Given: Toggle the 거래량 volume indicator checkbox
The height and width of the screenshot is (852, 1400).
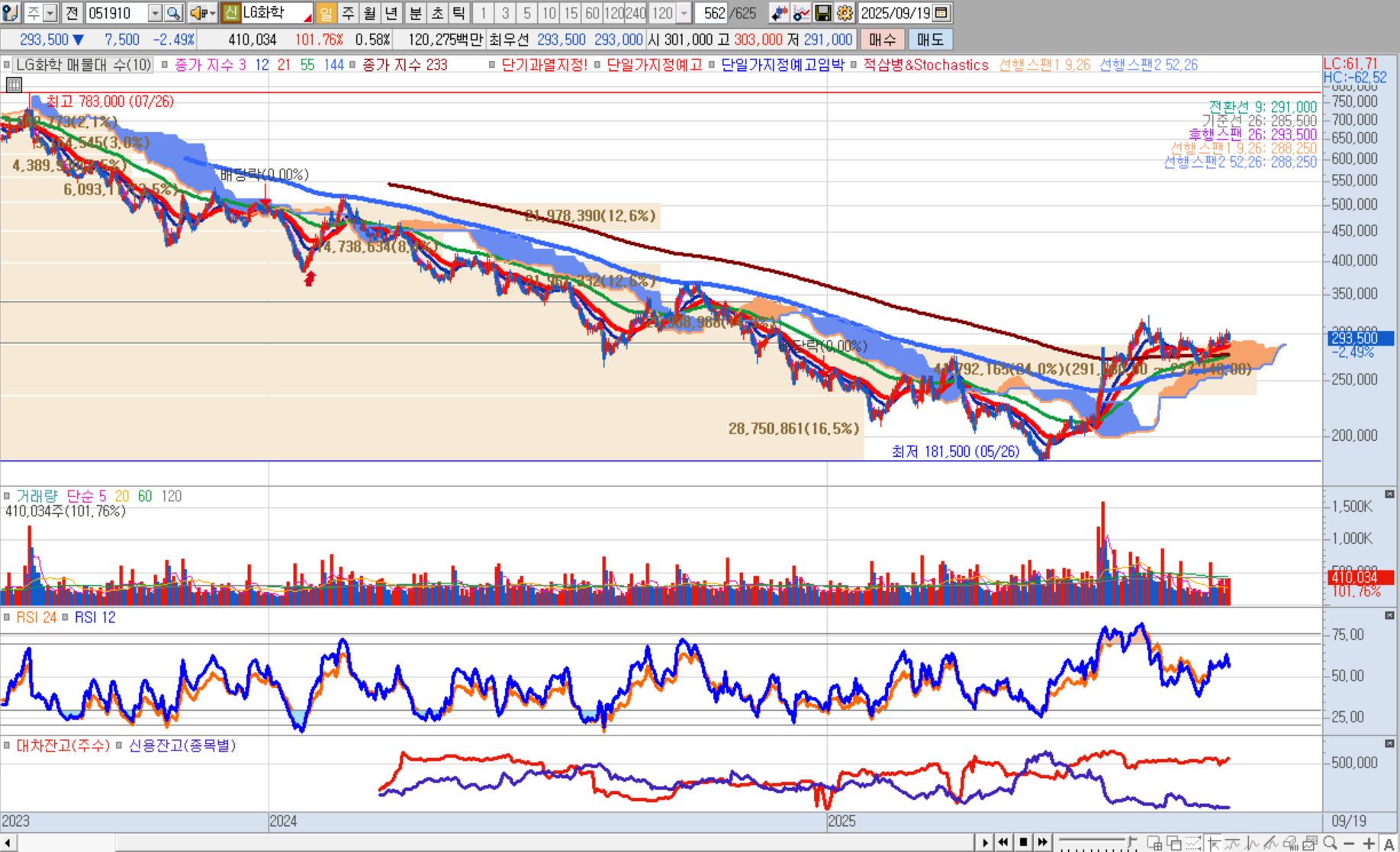Looking at the screenshot, I should tap(7, 497).
